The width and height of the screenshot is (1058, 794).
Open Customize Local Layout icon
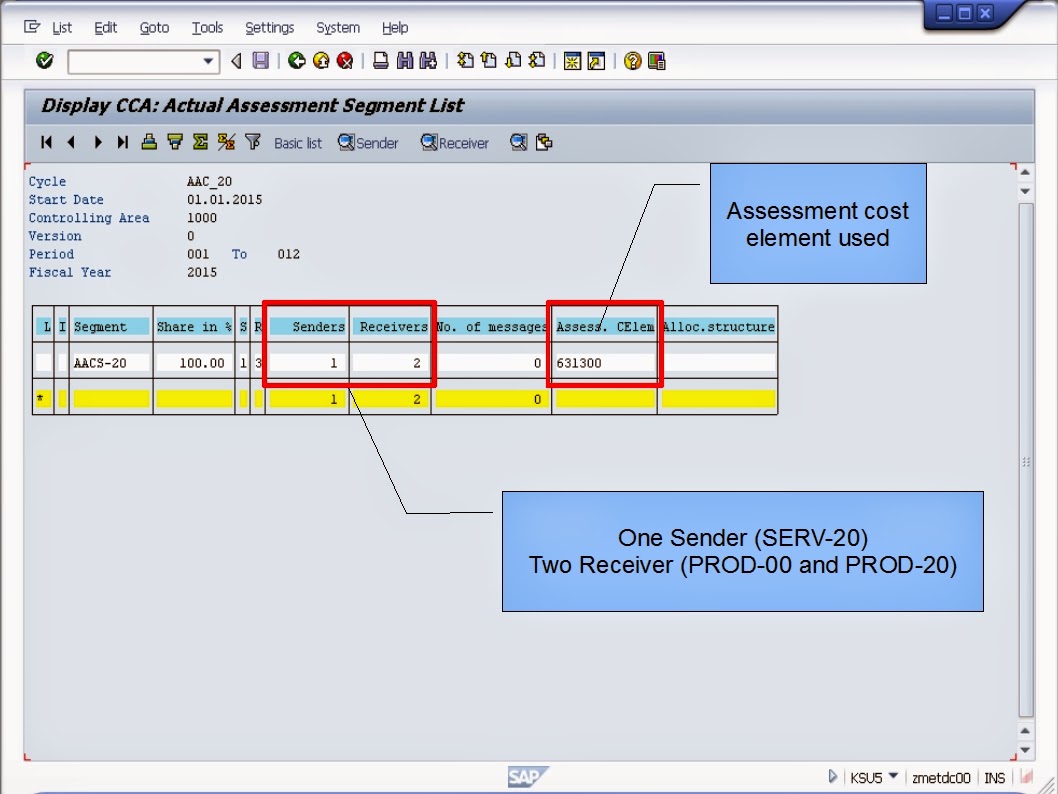(x=657, y=61)
